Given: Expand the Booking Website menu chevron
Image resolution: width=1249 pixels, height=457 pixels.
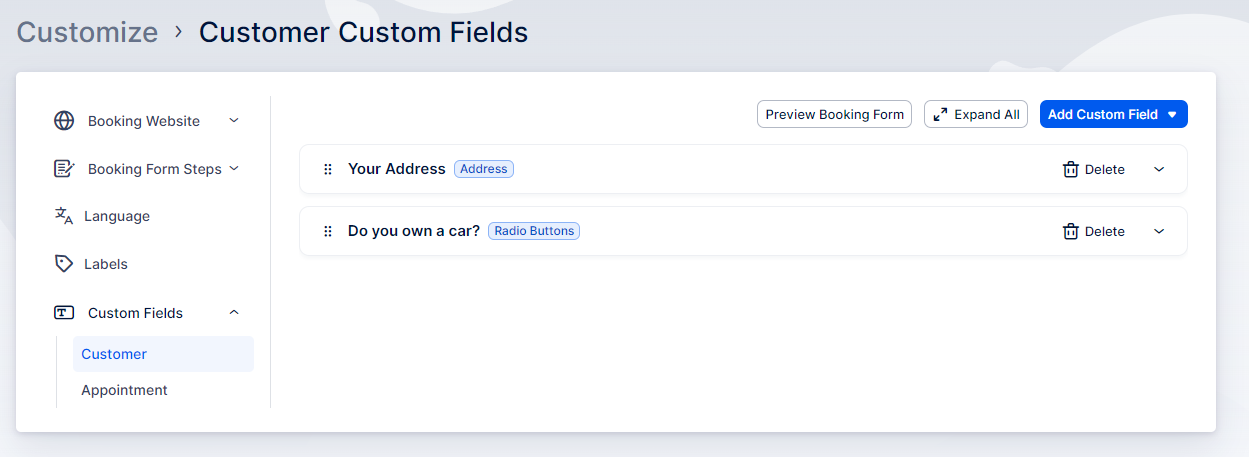Looking at the screenshot, I should click(234, 121).
